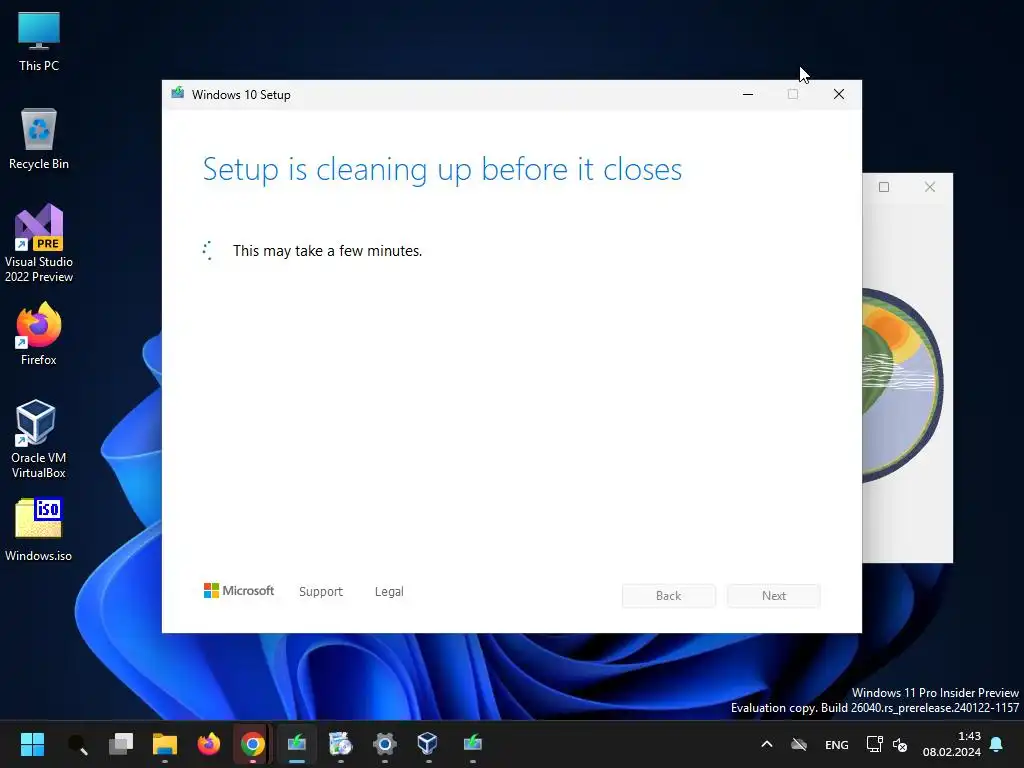Image resolution: width=1024 pixels, height=768 pixels.
Task: Open the disc installer taskbar icon
Action: point(340,744)
